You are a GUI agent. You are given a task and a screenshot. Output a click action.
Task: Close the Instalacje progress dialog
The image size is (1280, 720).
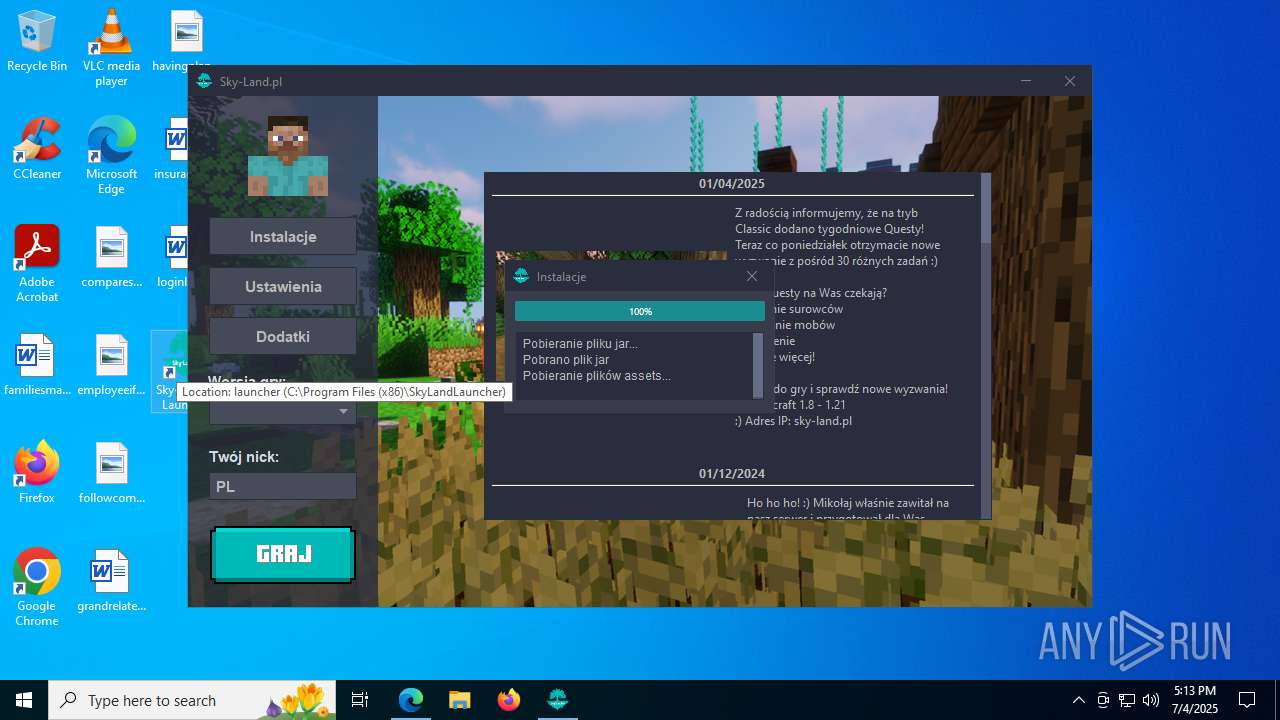[752, 276]
